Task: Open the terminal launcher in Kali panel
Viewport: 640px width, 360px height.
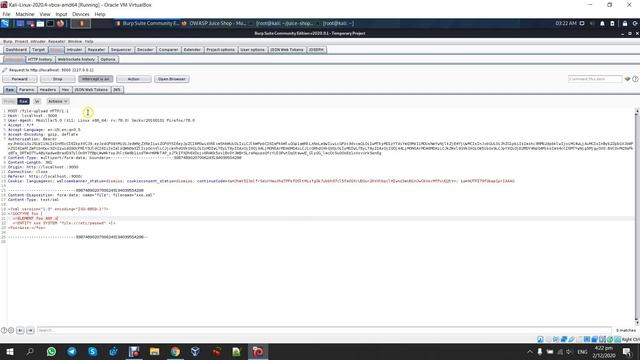Action: tap(50, 24)
